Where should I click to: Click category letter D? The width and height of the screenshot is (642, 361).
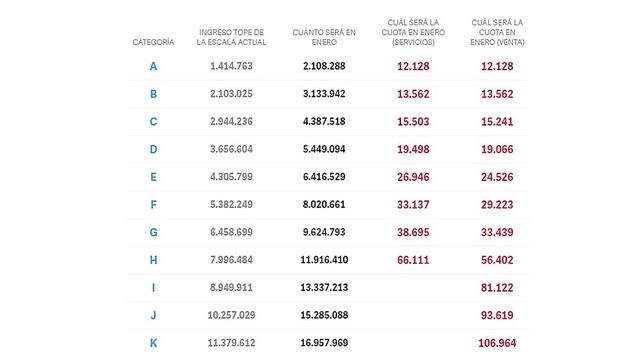click(x=153, y=149)
